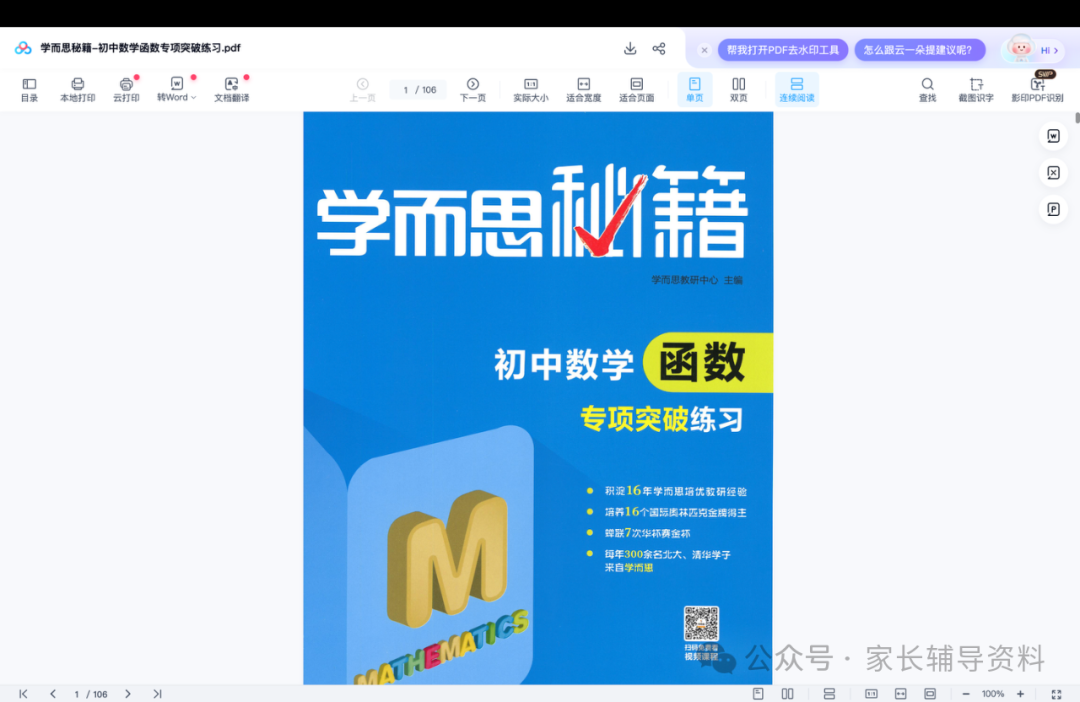The image size is (1080, 702).
Task: Click the file name 学而思秘籍 title text
Action: (x=141, y=48)
